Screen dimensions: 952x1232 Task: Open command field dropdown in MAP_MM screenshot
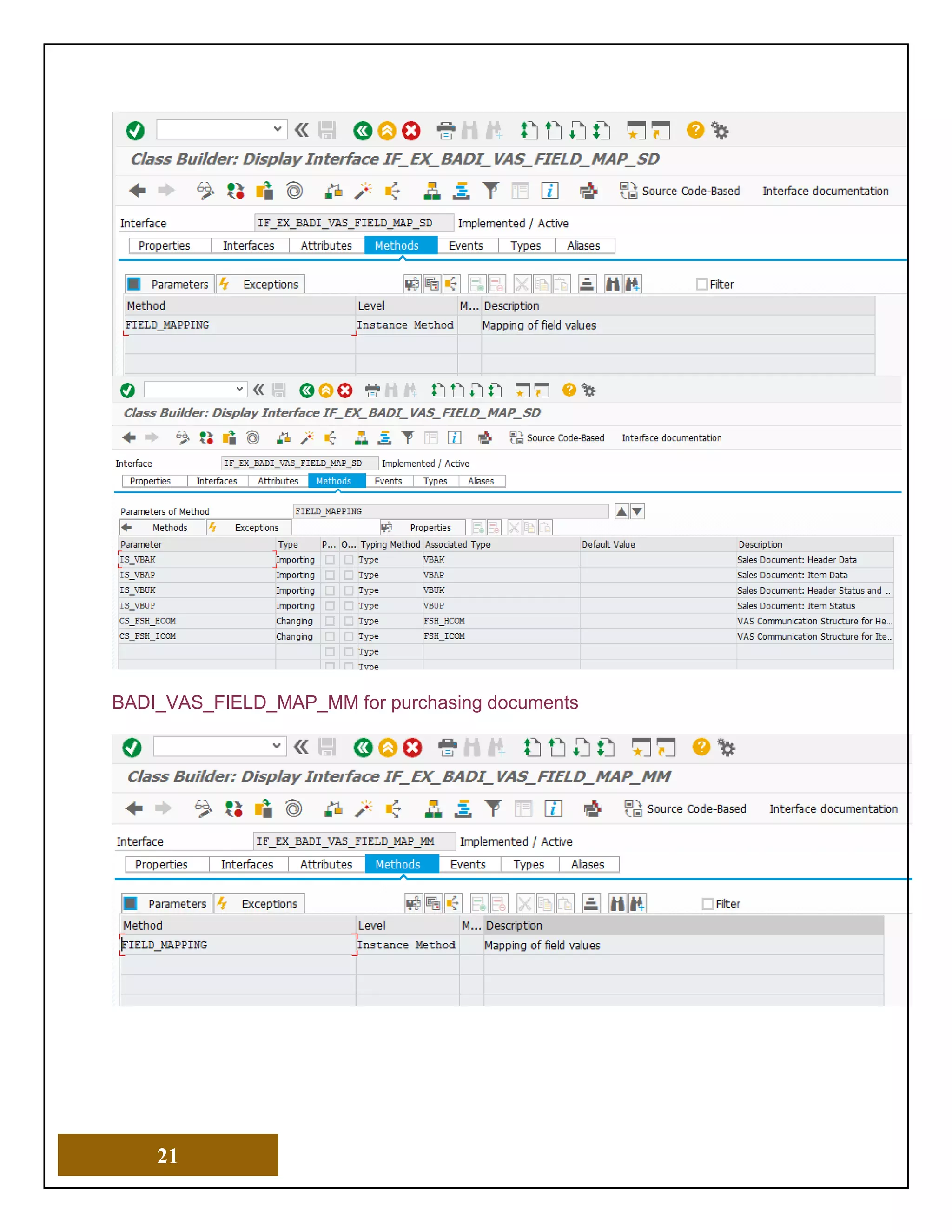pos(277,746)
